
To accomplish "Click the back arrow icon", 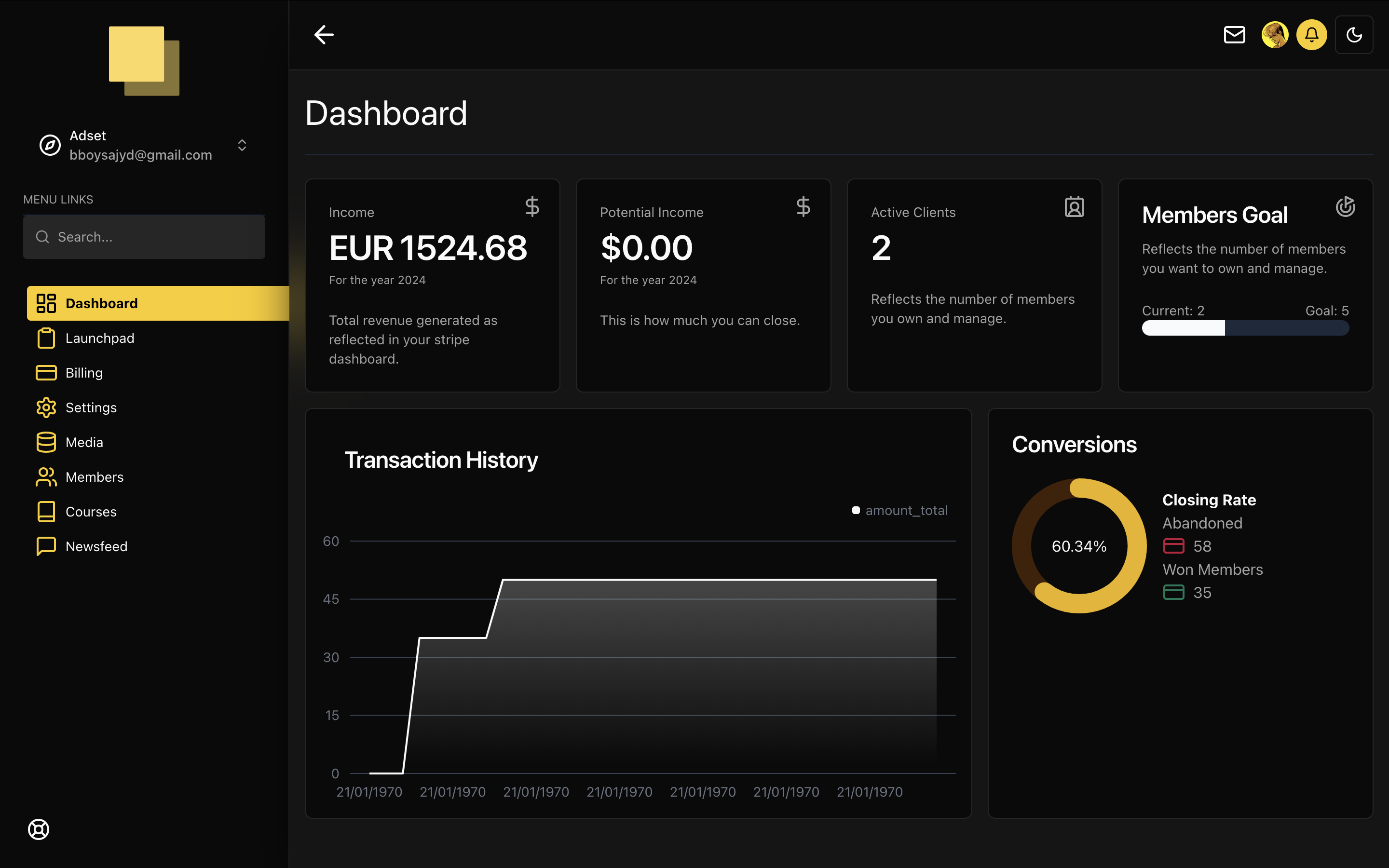I will (x=324, y=35).
